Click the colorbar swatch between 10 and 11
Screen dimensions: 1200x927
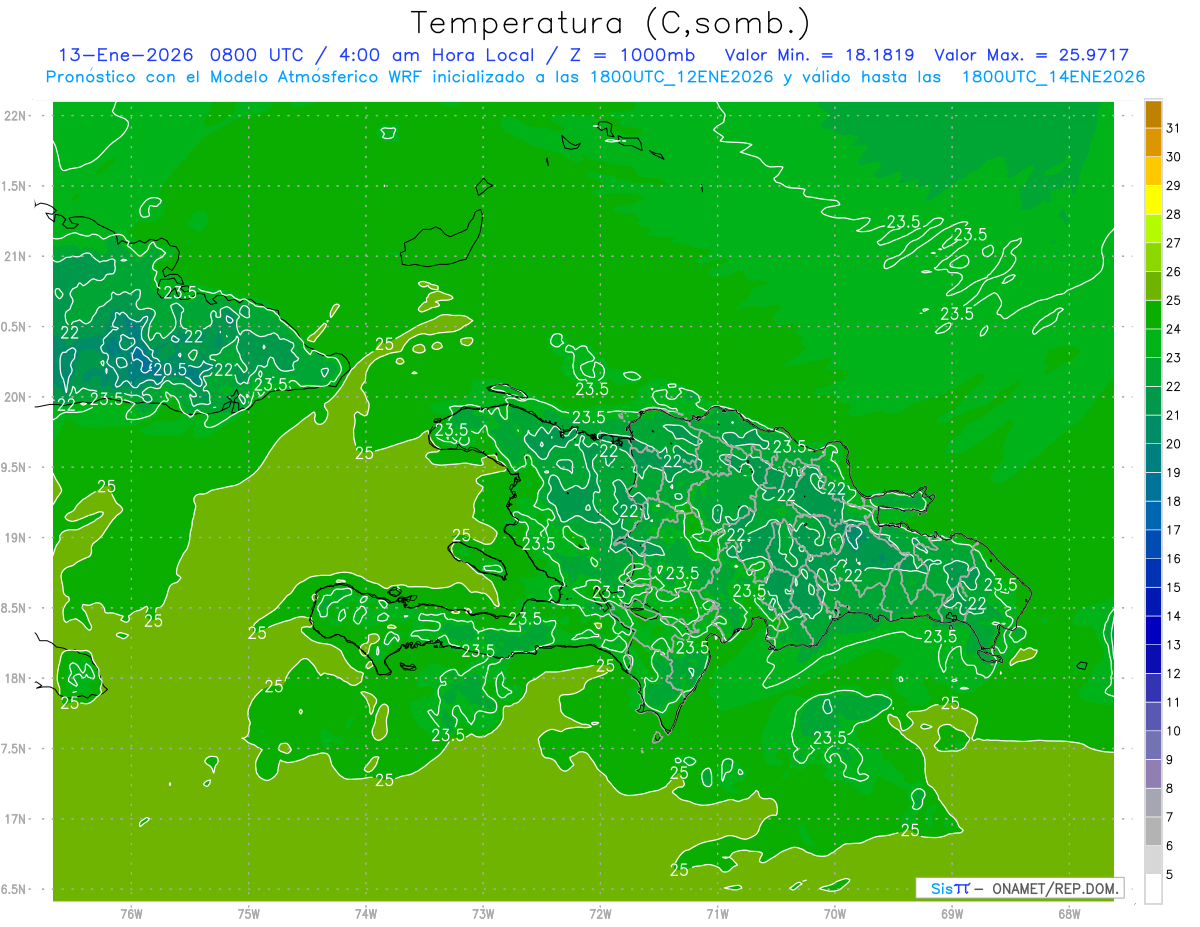click(1153, 716)
